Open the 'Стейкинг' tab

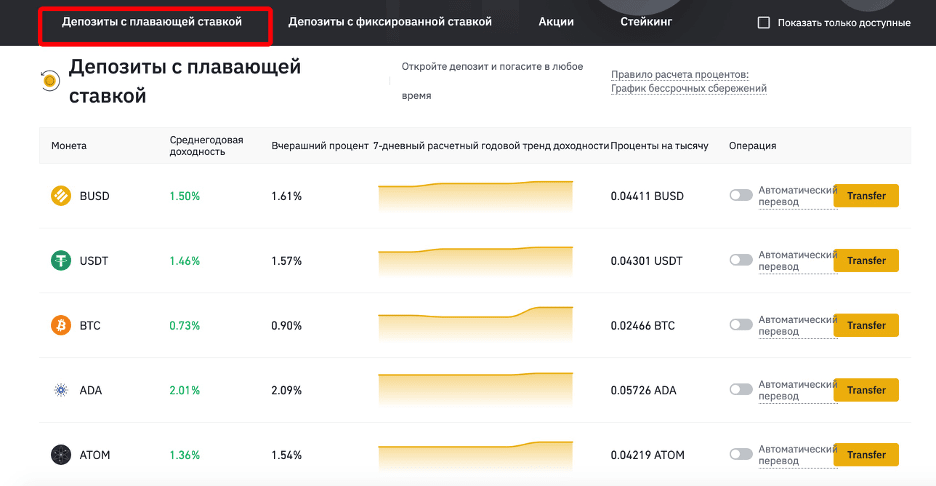(646, 21)
